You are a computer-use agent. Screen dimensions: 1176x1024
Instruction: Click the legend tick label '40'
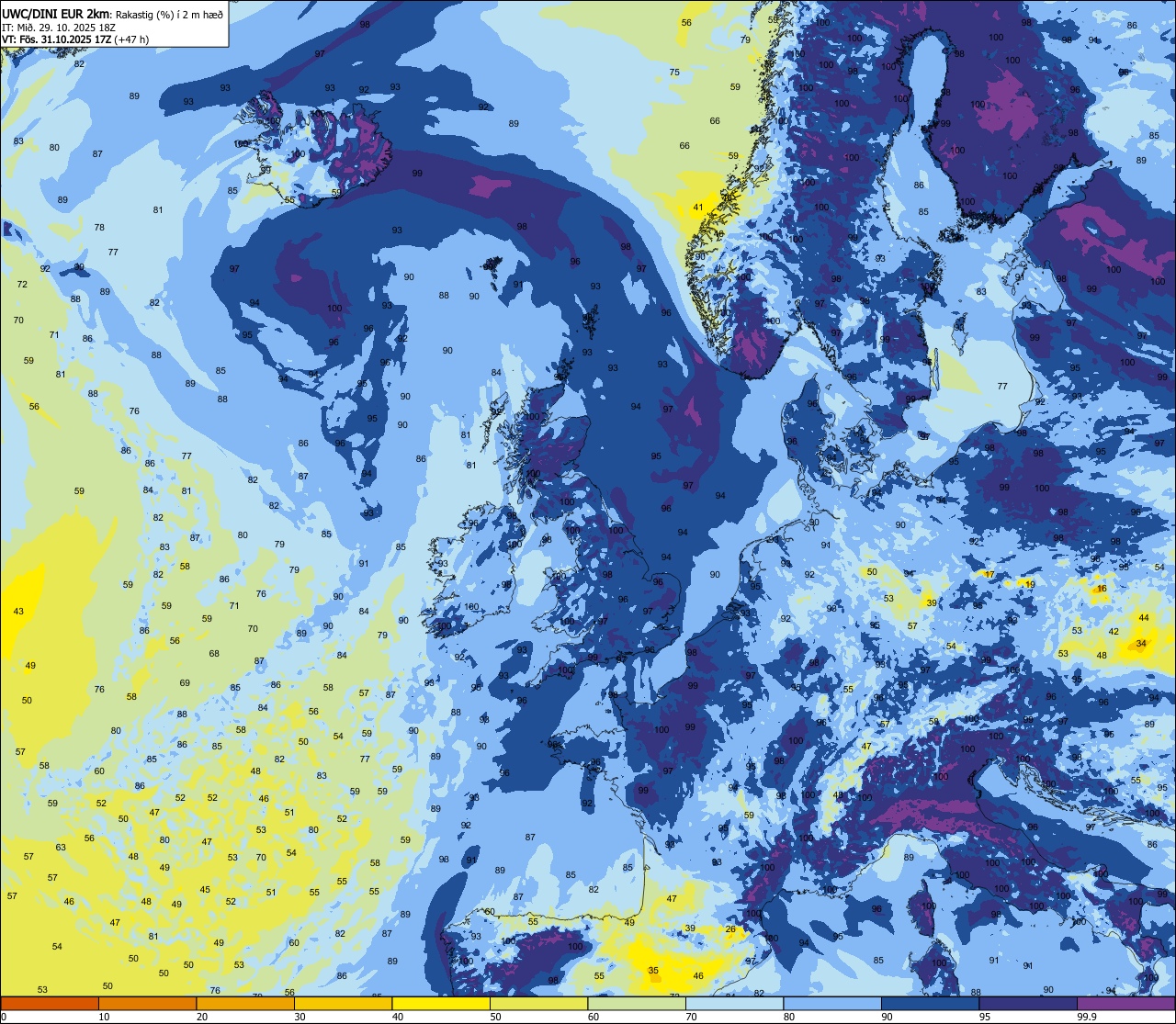[x=398, y=1017]
